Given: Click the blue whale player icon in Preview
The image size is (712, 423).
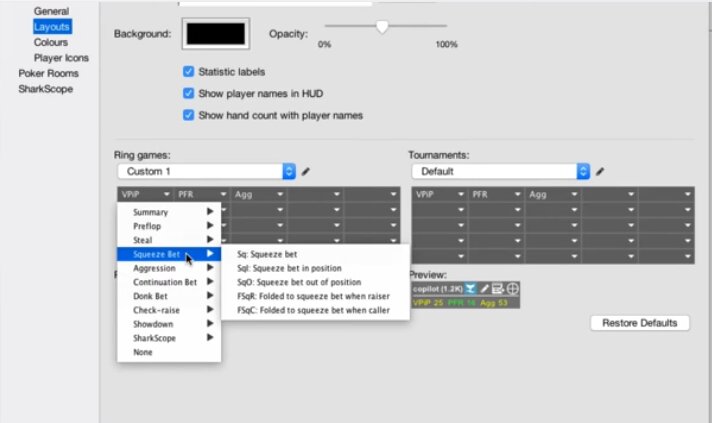Looking at the screenshot, I should click(x=470, y=289).
